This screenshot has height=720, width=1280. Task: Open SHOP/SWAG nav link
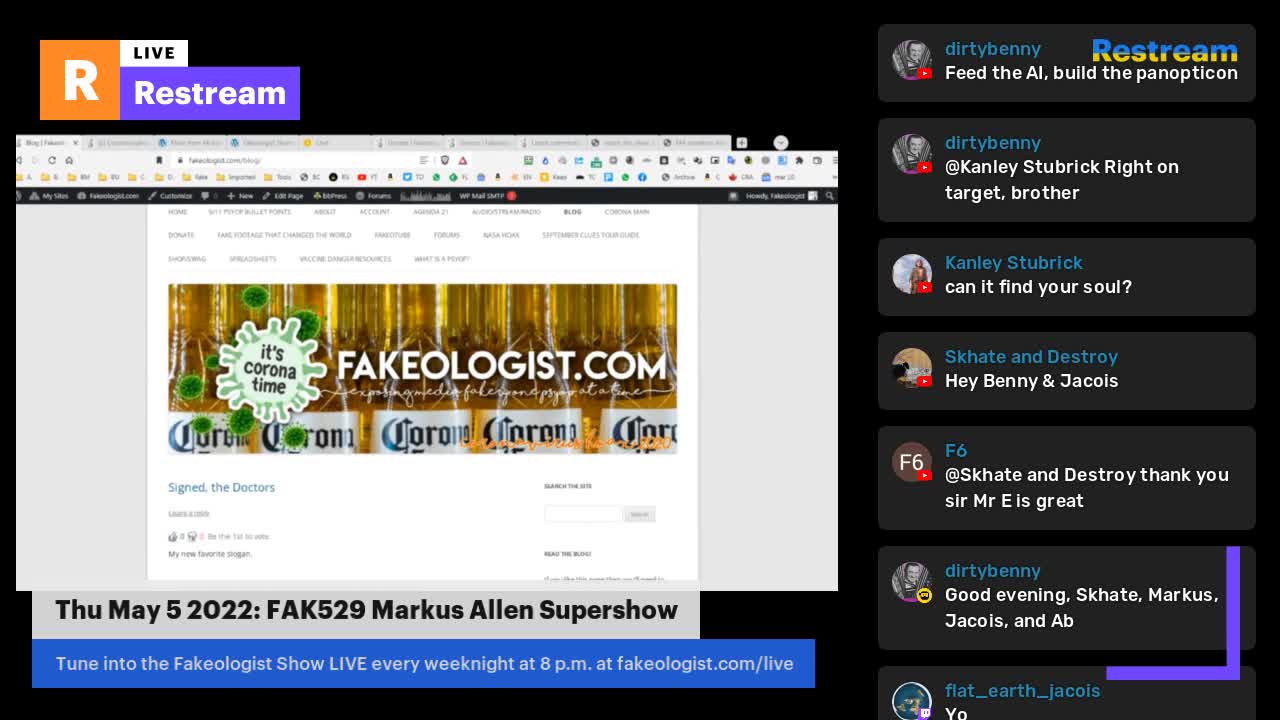coord(187,259)
